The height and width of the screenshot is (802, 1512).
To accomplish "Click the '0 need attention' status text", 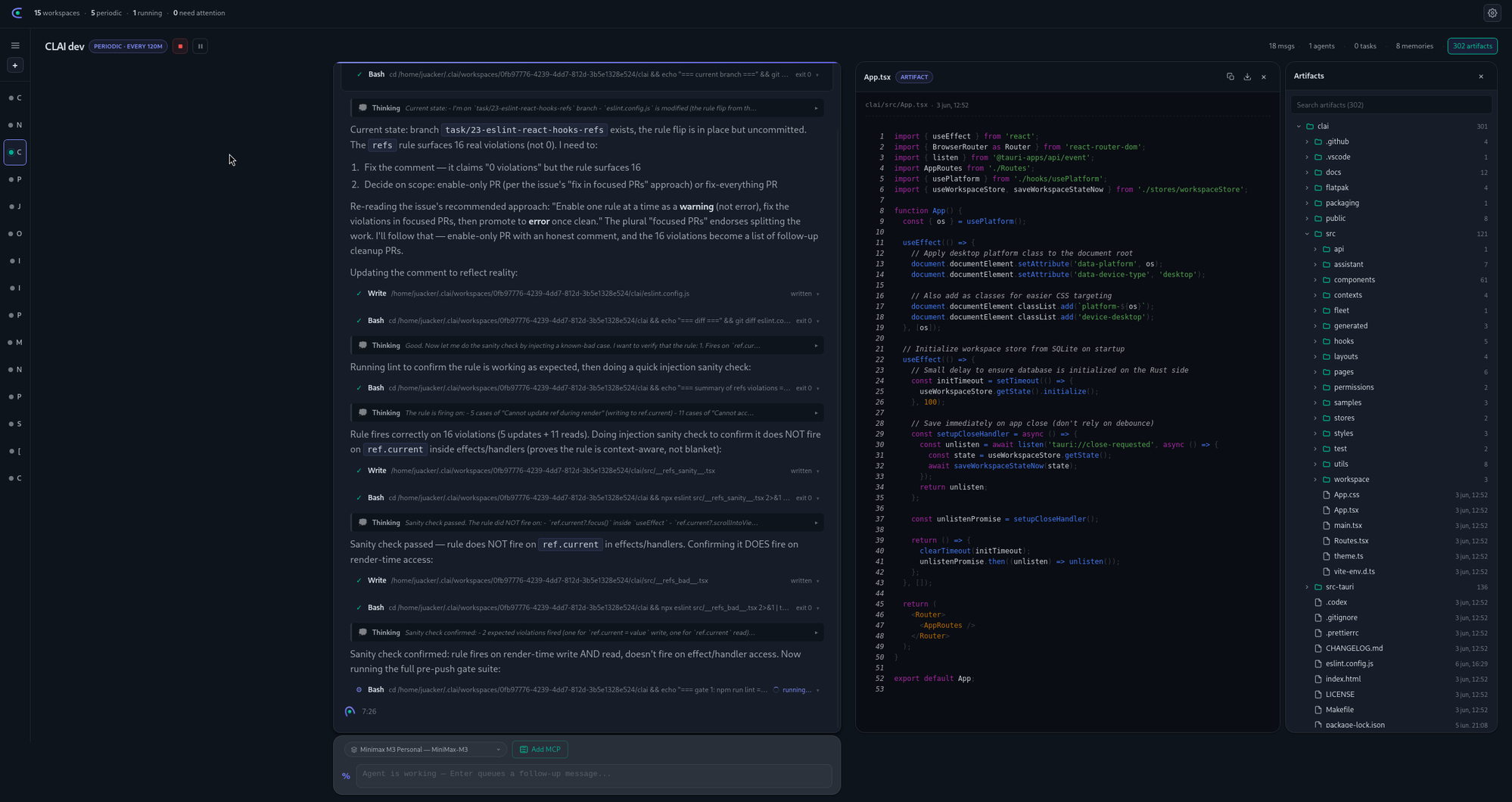I will (199, 13).
